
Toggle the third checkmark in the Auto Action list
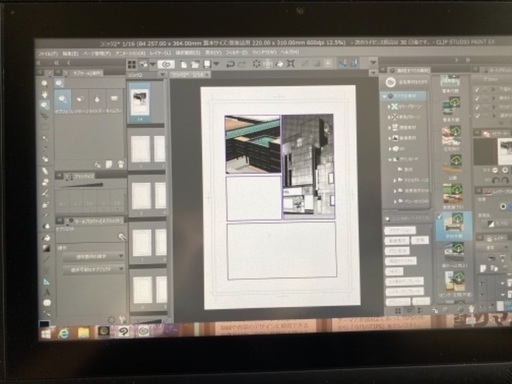coord(477,107)
